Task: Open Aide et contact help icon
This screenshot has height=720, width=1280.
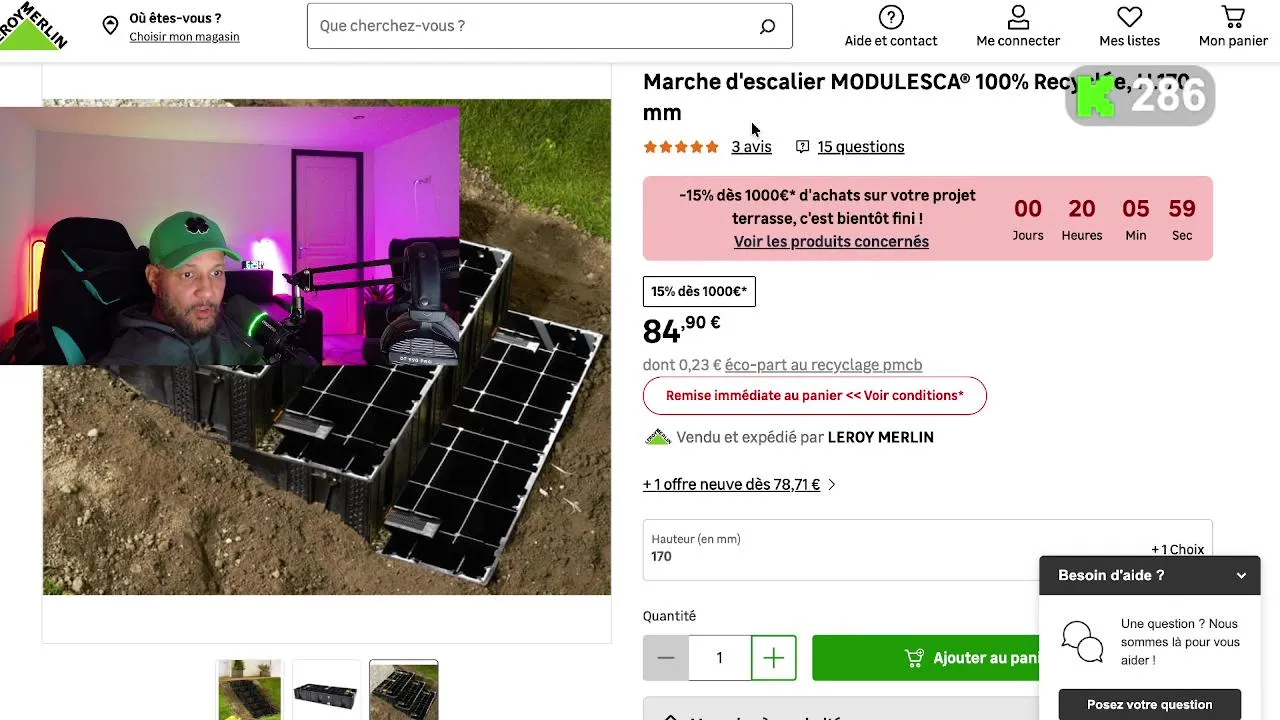Action: pyautogui.click(x=890, y=17)
